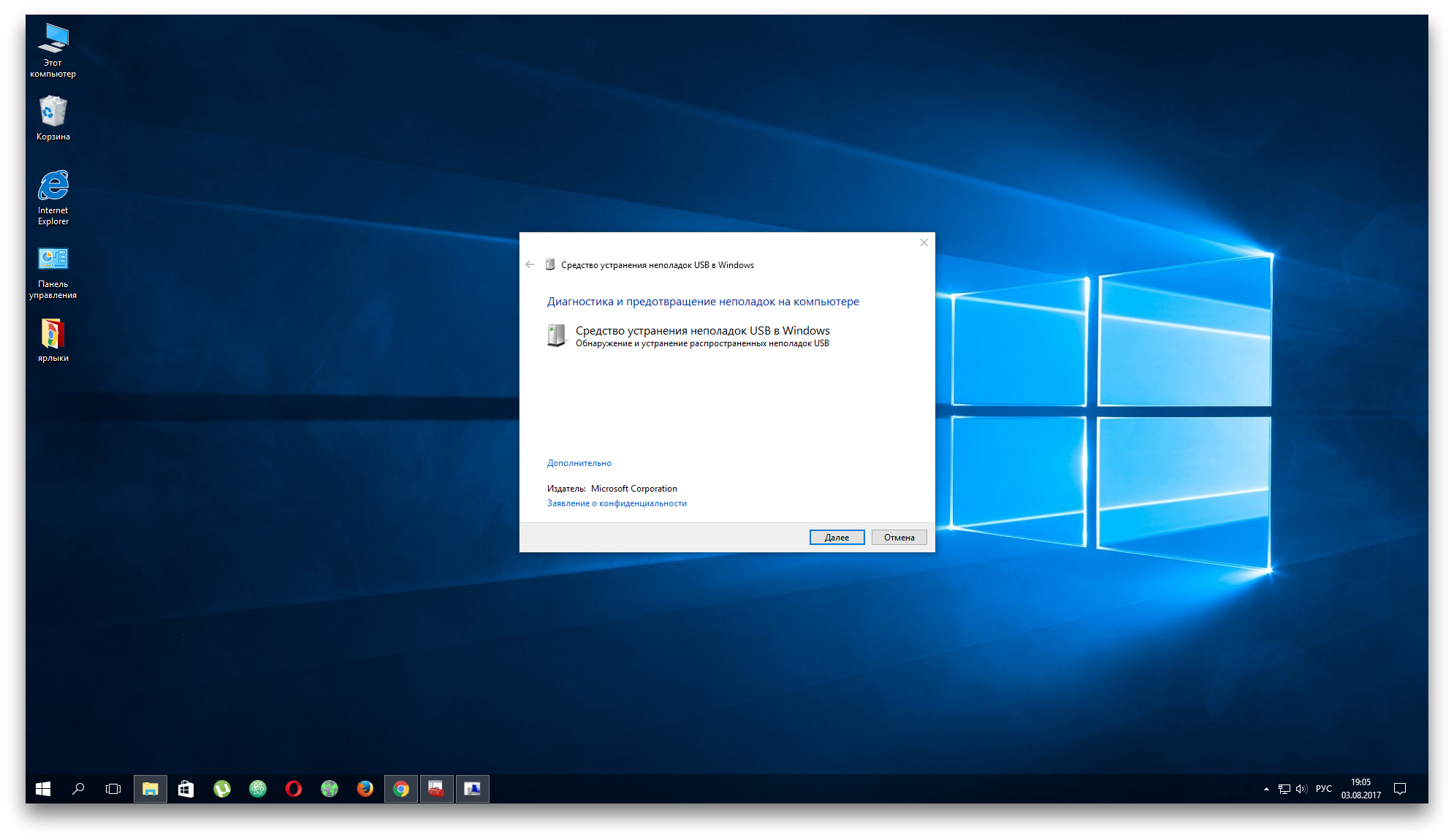This screenshot has width=1454, height=840.
Task: Click the volume speaker tray icon
Action: click(x=1301, y=789)
